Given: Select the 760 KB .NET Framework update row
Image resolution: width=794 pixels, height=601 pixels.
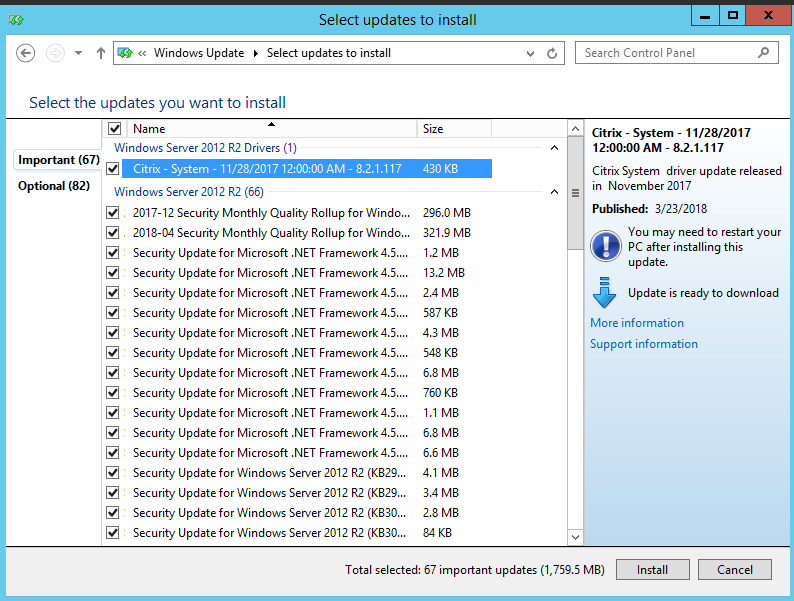Looking at the screenshot, I should (x=307, y=393).
